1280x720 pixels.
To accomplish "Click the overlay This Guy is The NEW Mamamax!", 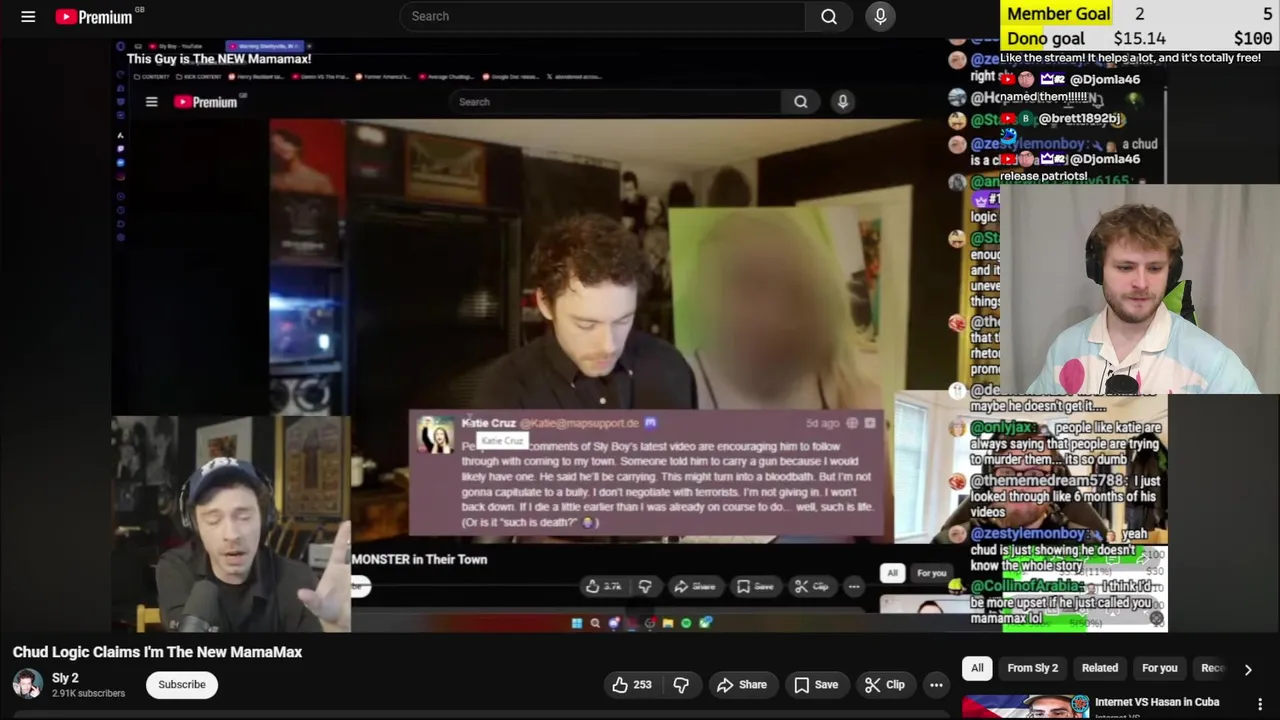I will [219, 59].
